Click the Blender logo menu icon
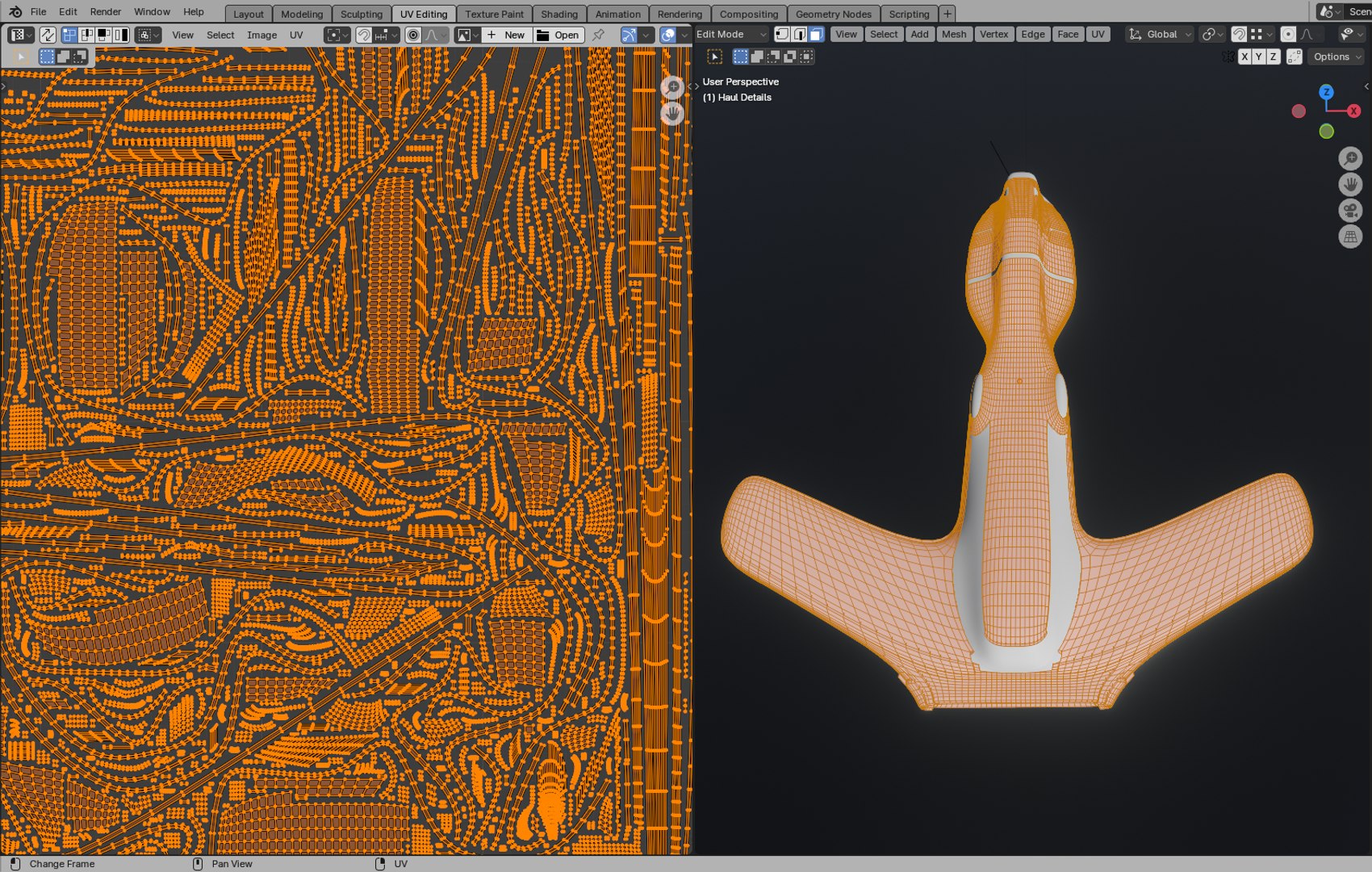The height and width of the screenshot is (872, 1372). coord(15,12)
